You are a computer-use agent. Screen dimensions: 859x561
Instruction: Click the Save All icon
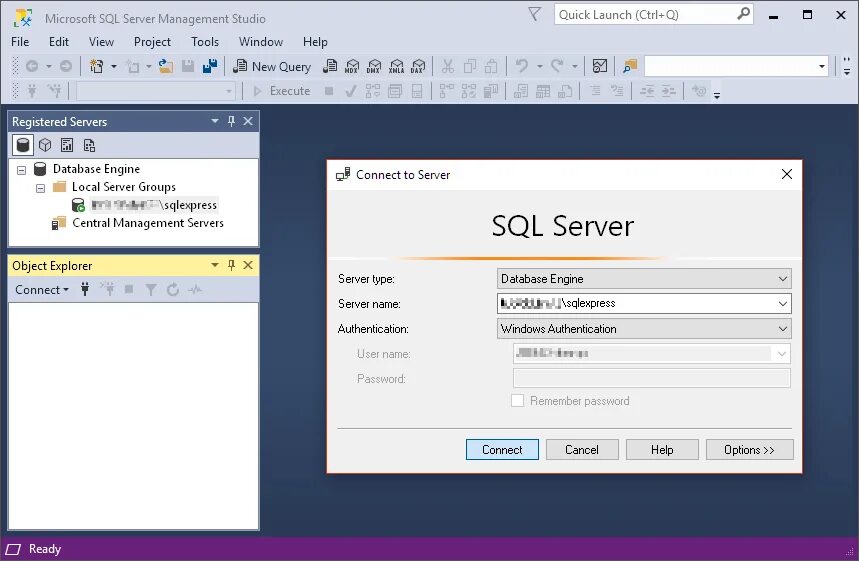click(210, 66)
